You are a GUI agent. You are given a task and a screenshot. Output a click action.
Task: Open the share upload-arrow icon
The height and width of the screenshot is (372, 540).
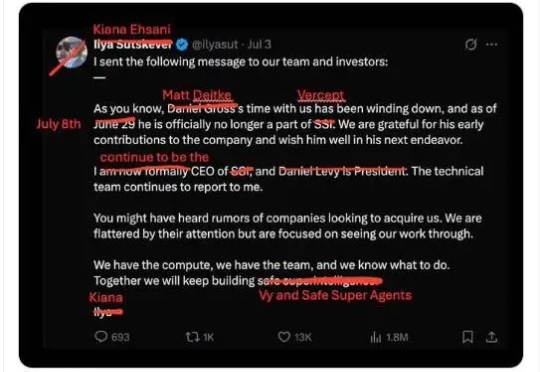(491, 337)
